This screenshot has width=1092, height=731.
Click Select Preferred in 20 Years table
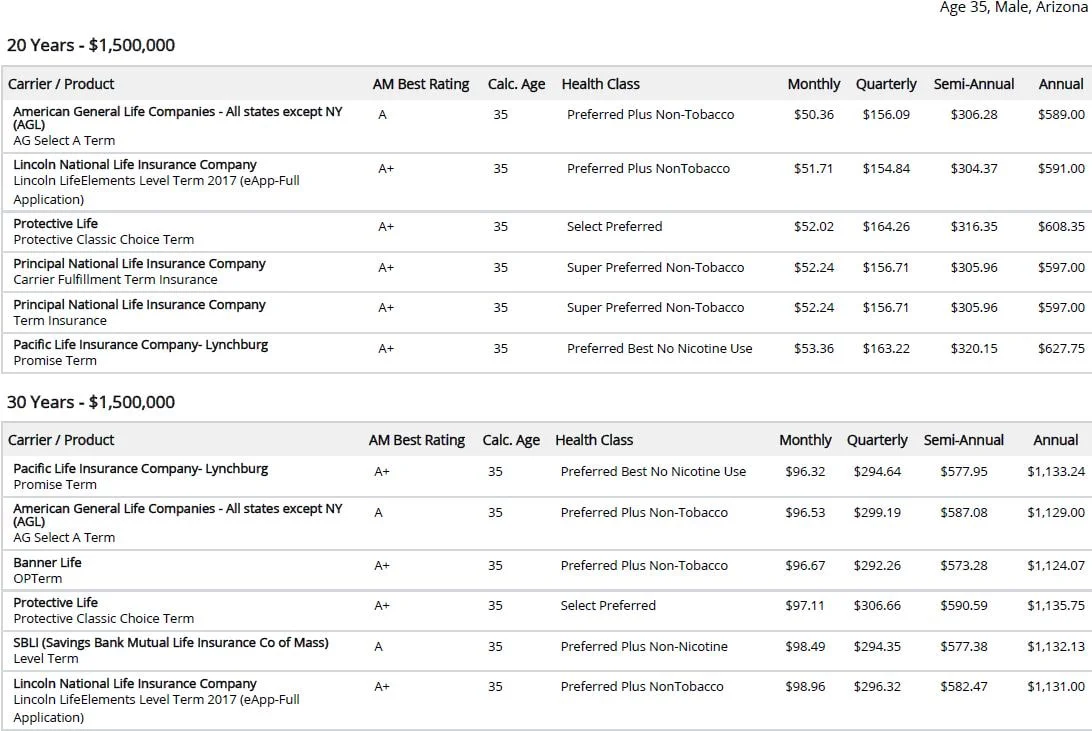click(614, 226)
